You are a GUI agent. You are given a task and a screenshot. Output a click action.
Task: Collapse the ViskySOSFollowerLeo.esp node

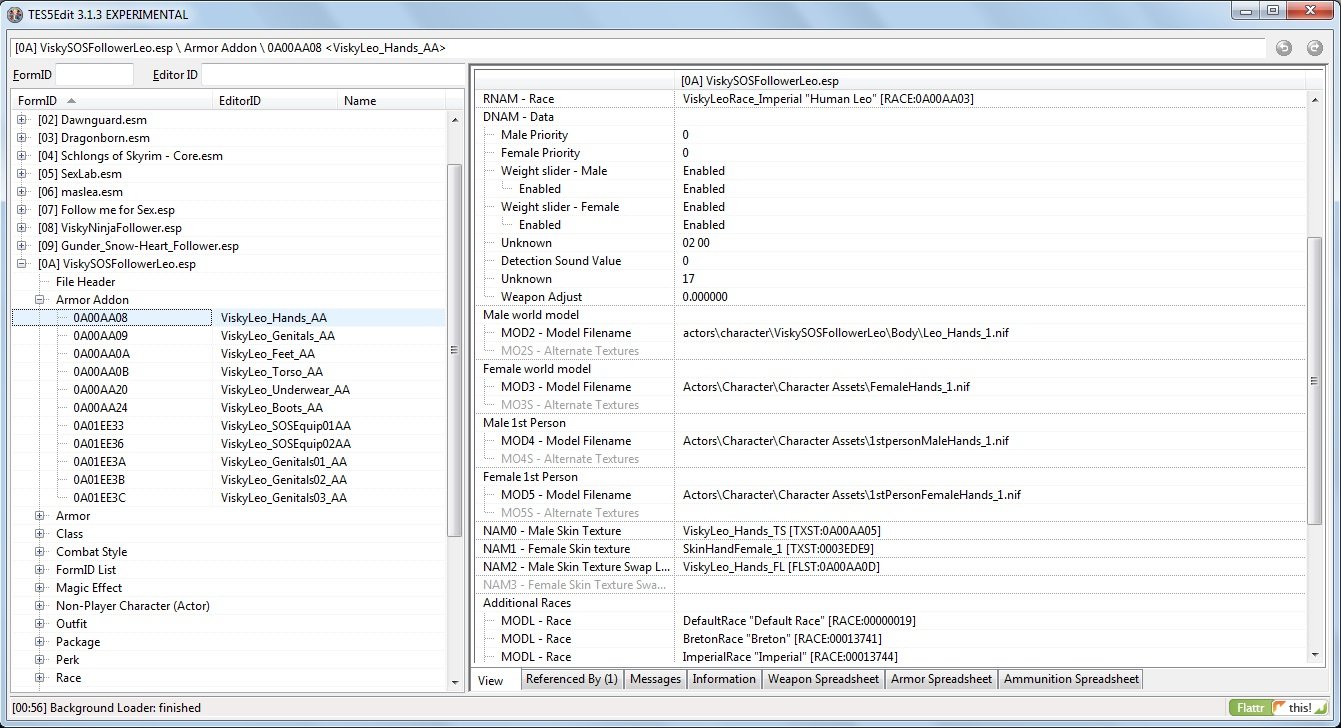(23, 264)
